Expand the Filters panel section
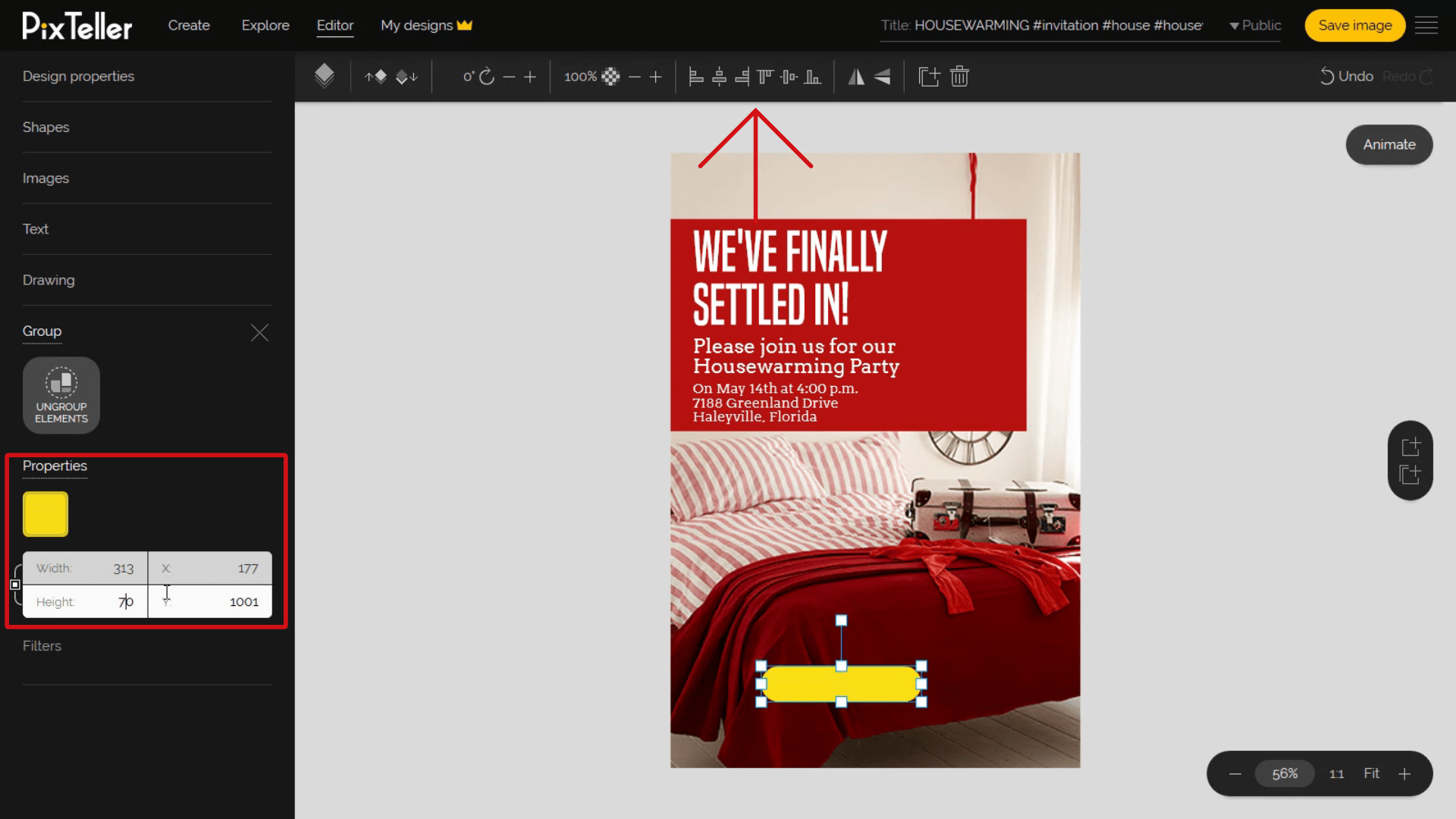 (x=42, y=645)
